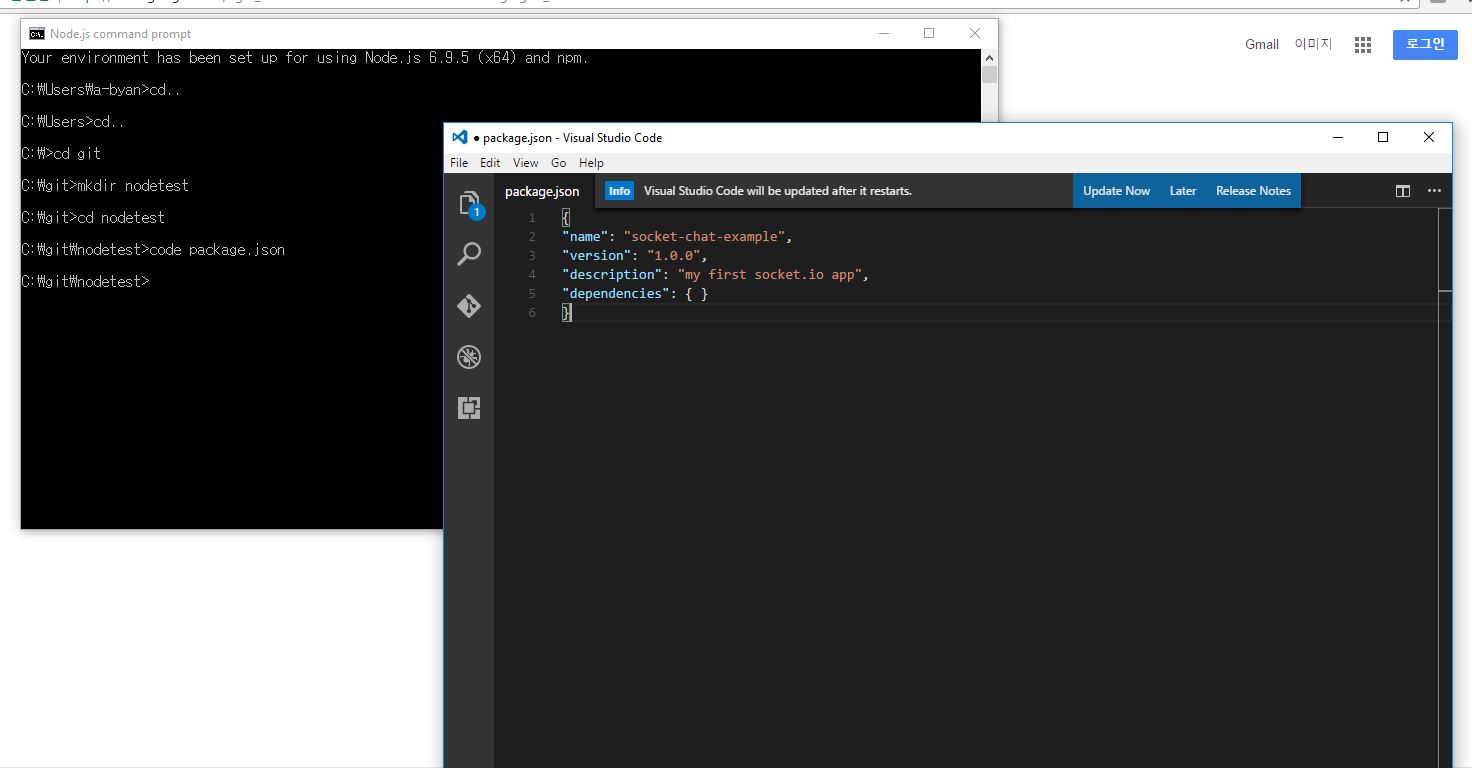
Task: Open the editor more actions ellipsis
Action: 1434,191
